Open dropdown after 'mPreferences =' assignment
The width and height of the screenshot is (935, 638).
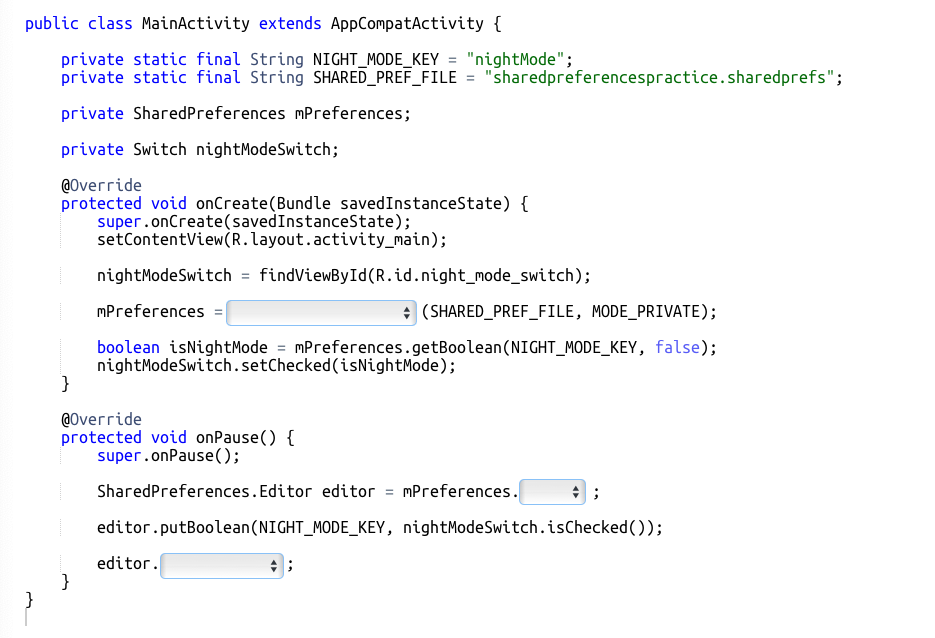click(x=321, y=312)
